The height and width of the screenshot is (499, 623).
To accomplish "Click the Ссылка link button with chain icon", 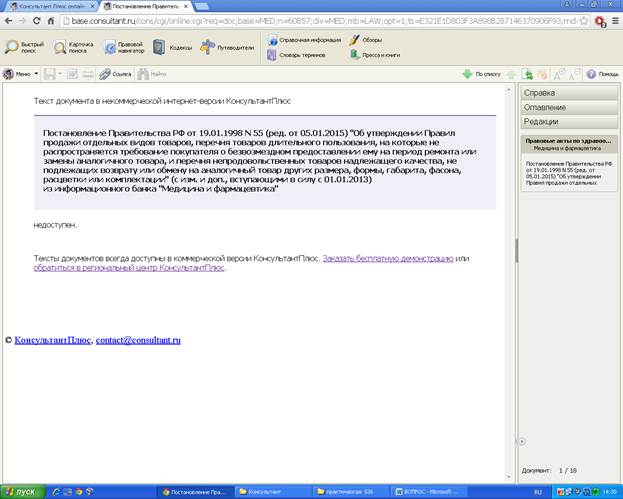I will tap(115, 74).
